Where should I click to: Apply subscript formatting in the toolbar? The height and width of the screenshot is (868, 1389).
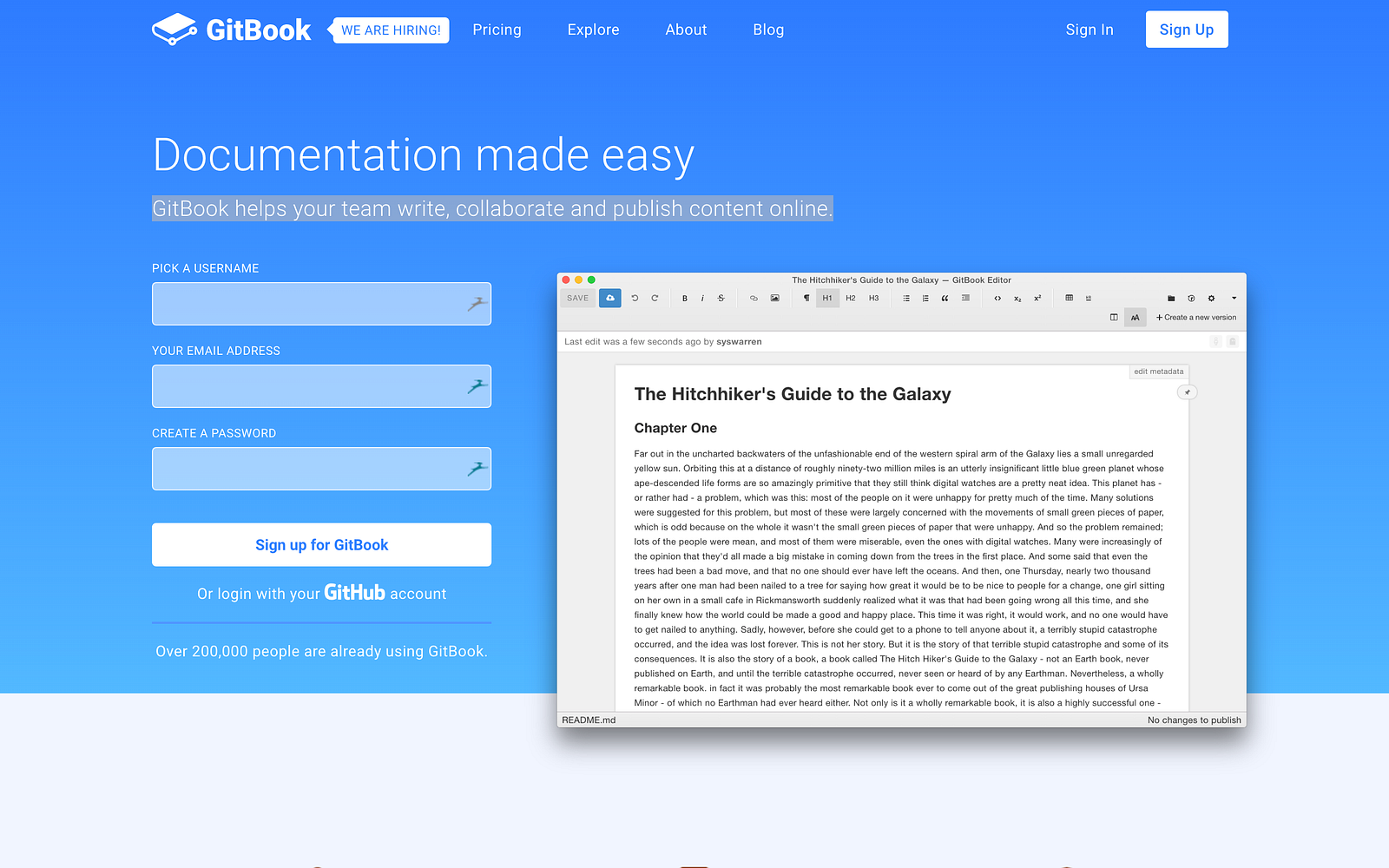click(x=1017, y=299)
